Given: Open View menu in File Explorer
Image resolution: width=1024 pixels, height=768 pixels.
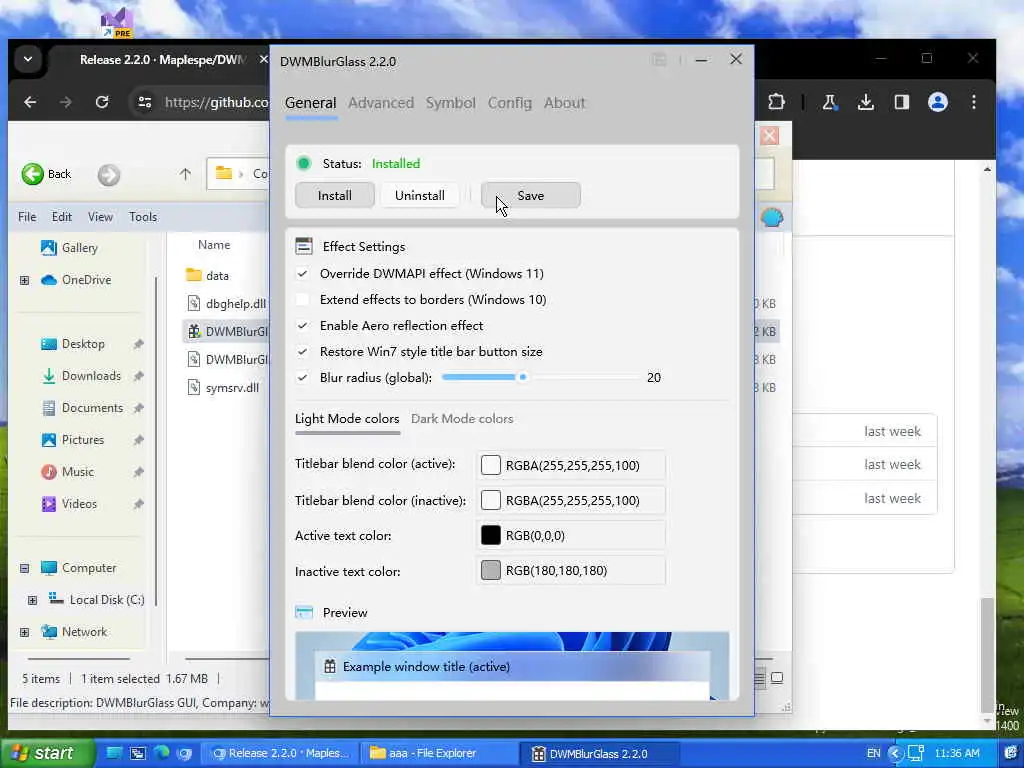Looking at the screenshot, I should point(100,217).
